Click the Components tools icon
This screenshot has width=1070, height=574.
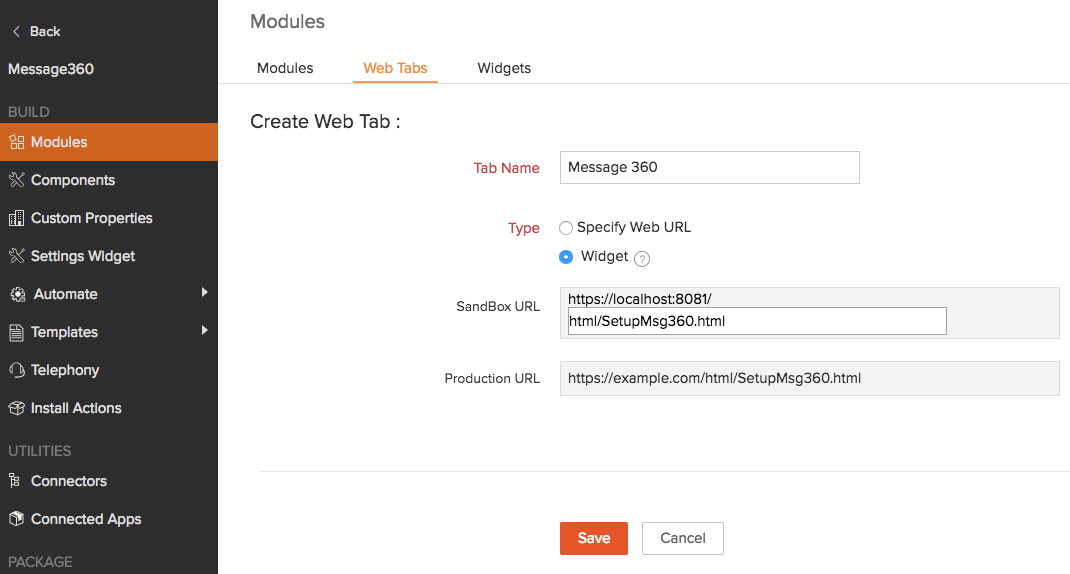click(16, 180)
